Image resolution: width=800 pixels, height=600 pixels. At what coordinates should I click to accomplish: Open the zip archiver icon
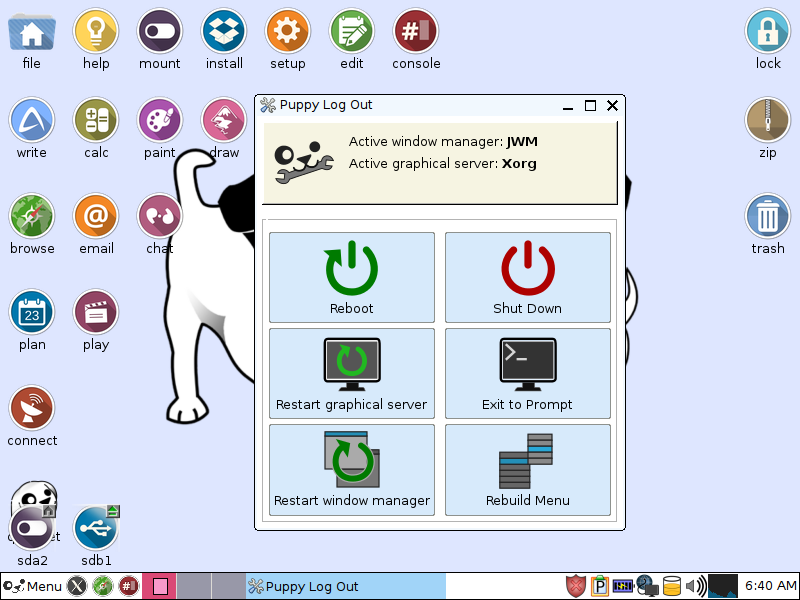click(x=768, y=120)
